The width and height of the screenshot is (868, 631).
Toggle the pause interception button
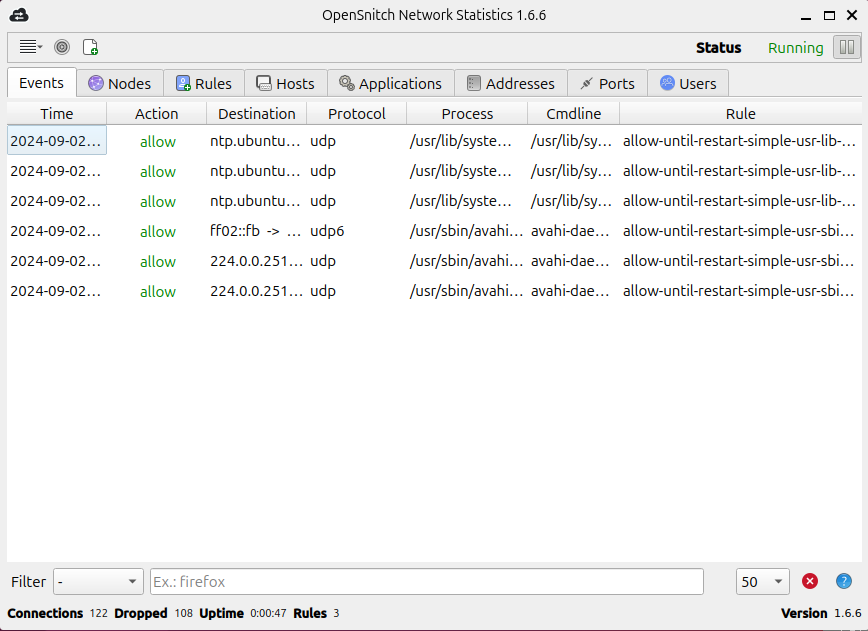(x=846, y=47)
